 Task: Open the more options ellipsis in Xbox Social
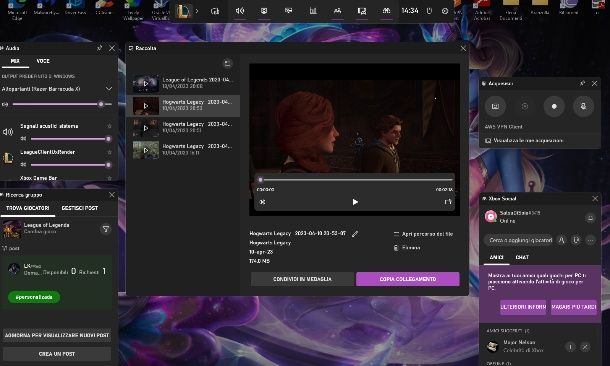click(591, 240)
